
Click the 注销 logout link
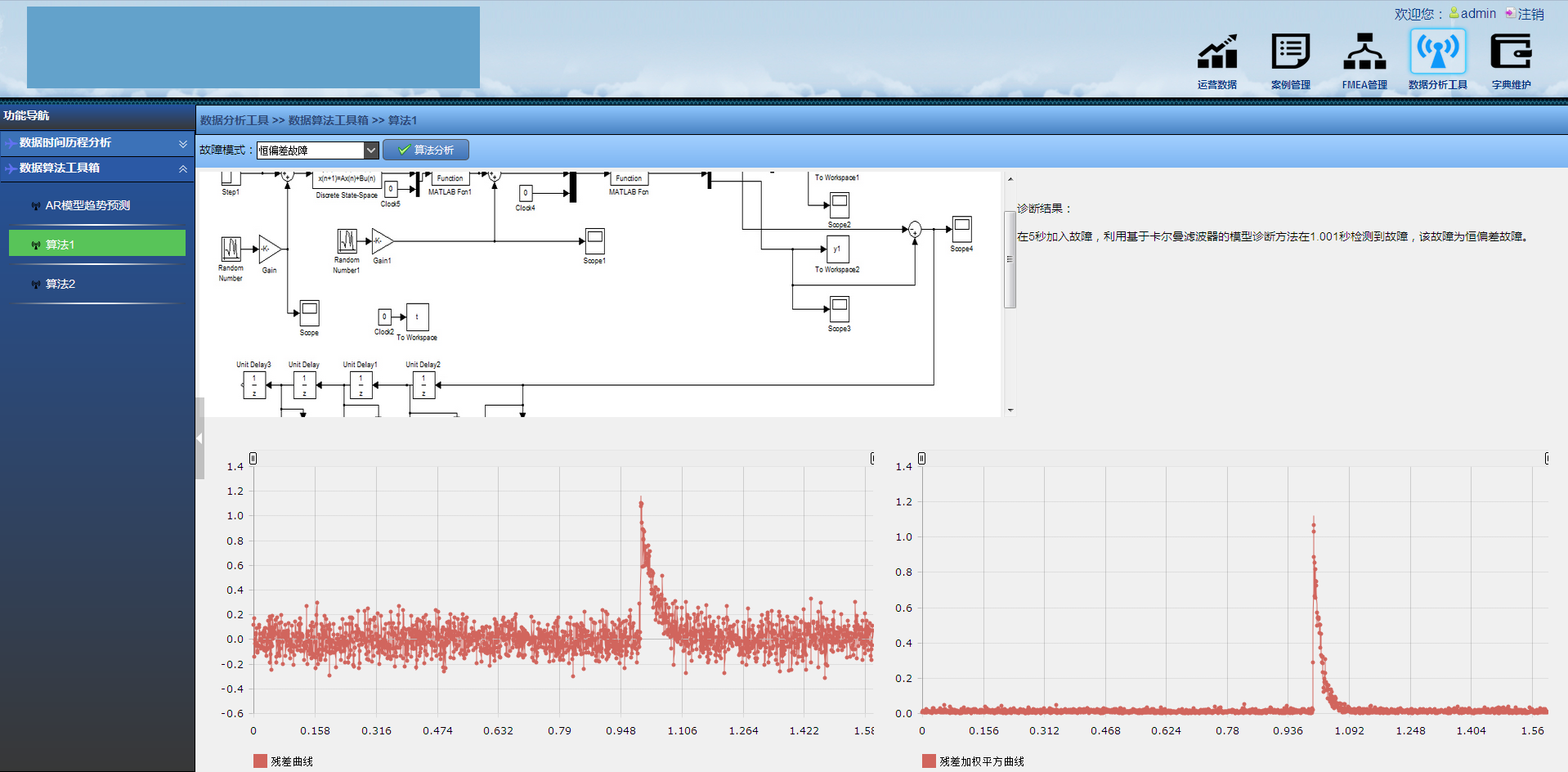pyautogui.click(x=1530, y=14)
